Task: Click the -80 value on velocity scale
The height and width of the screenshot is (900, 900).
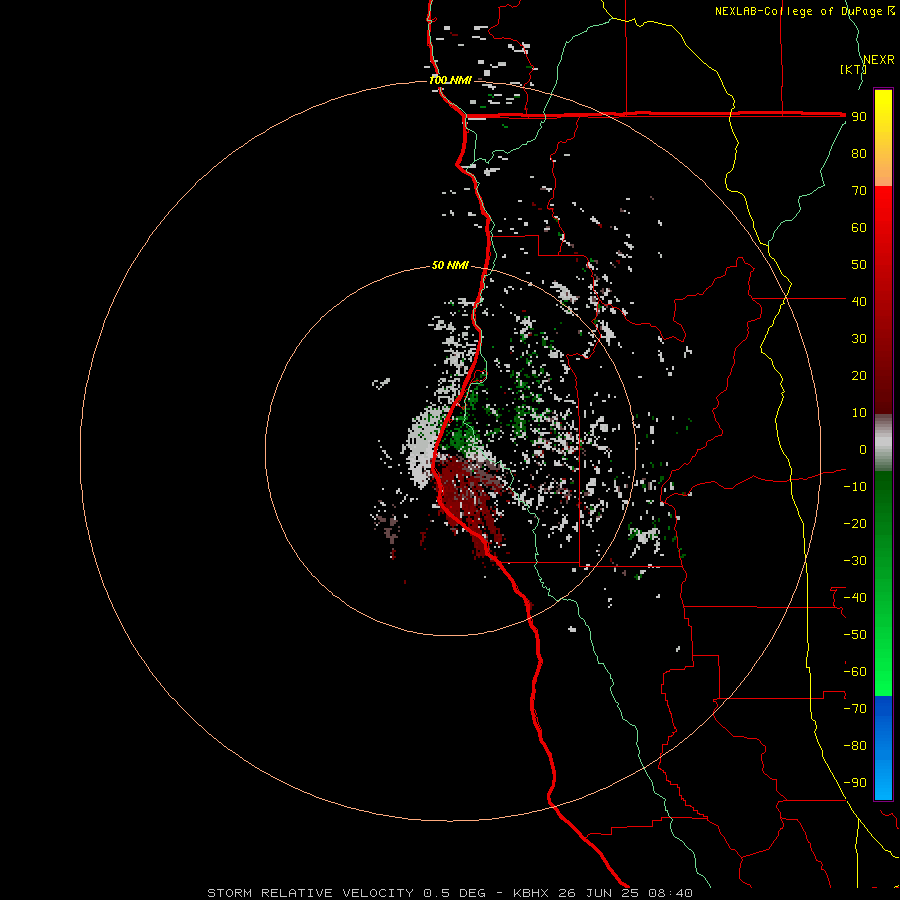Action: [x=855, y=746]
